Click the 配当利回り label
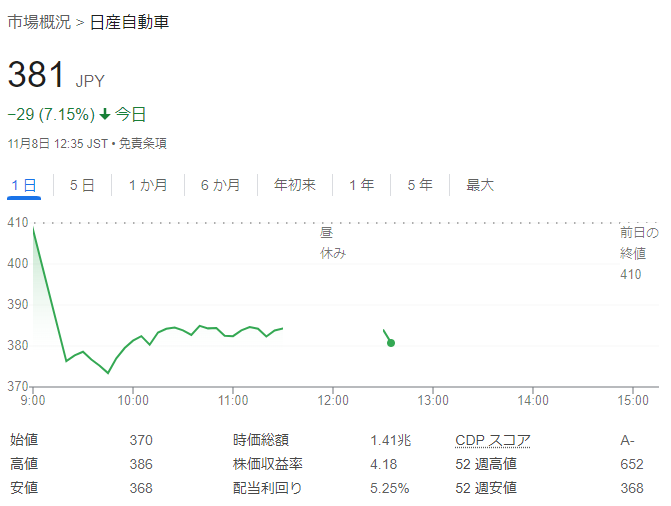The image size is (671, 506). pyautogui.click(x=267, y=488)
